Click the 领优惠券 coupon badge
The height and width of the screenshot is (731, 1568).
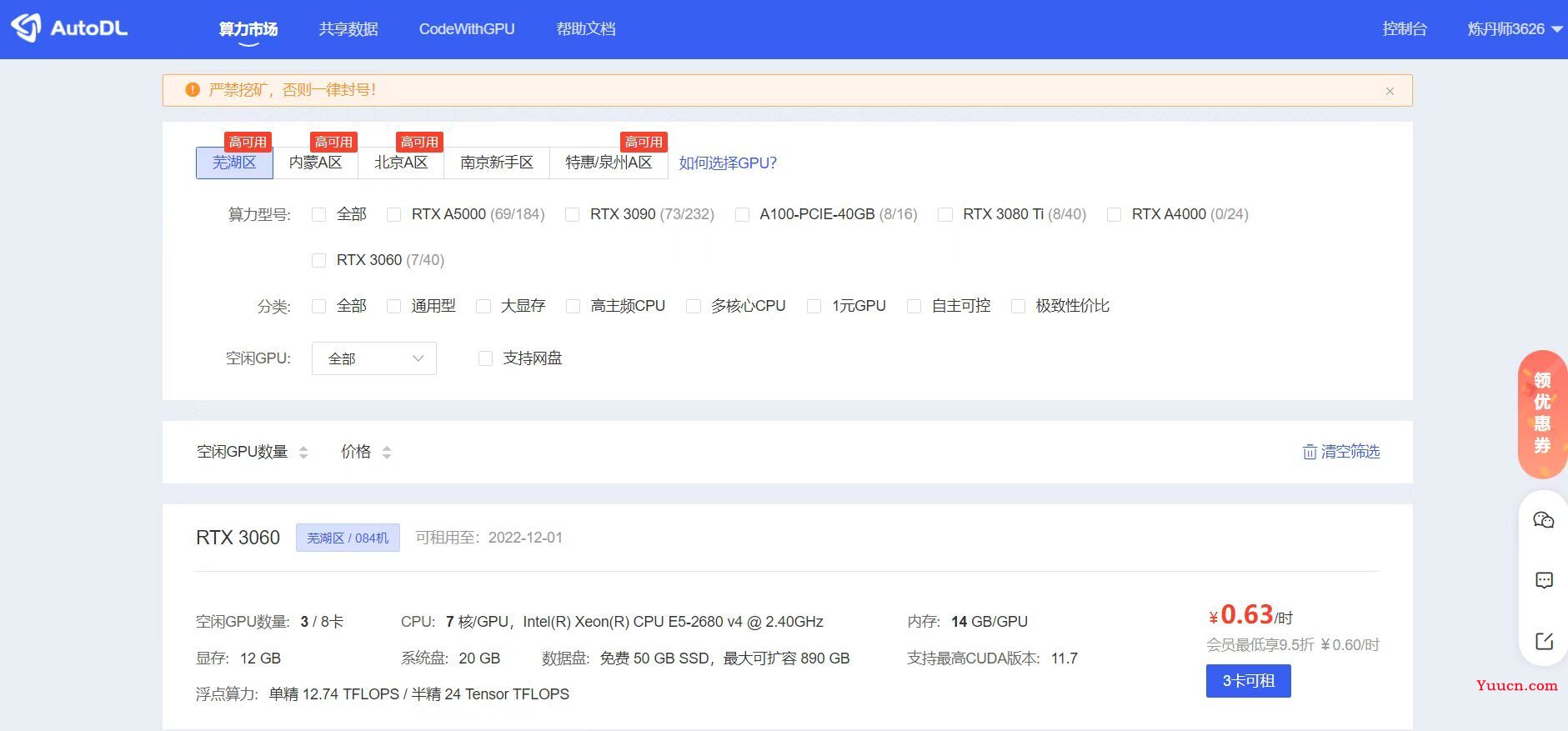coord(1542,414)
